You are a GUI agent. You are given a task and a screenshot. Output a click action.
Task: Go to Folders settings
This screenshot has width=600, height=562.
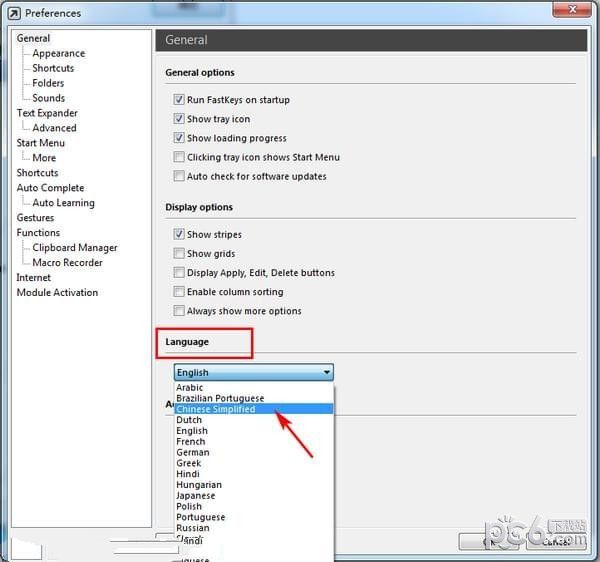(48, 83)
